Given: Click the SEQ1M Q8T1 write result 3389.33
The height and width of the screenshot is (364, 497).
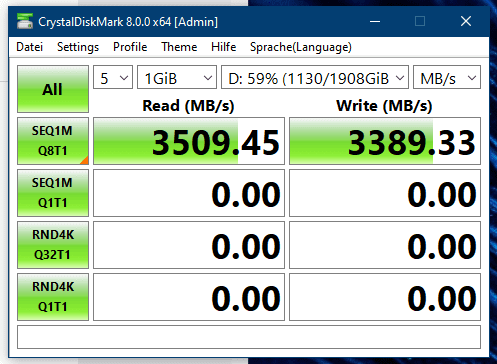Looking at the screenshot, I should coord(385,141).
